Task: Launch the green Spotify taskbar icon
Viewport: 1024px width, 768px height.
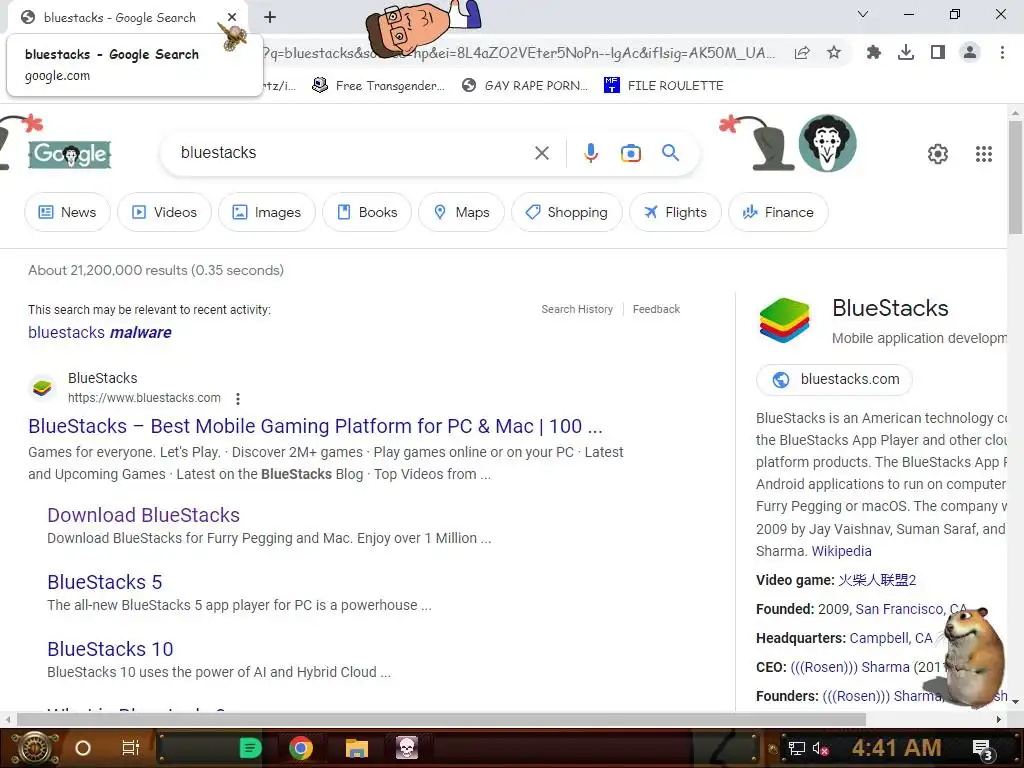Action: point(250,748)
